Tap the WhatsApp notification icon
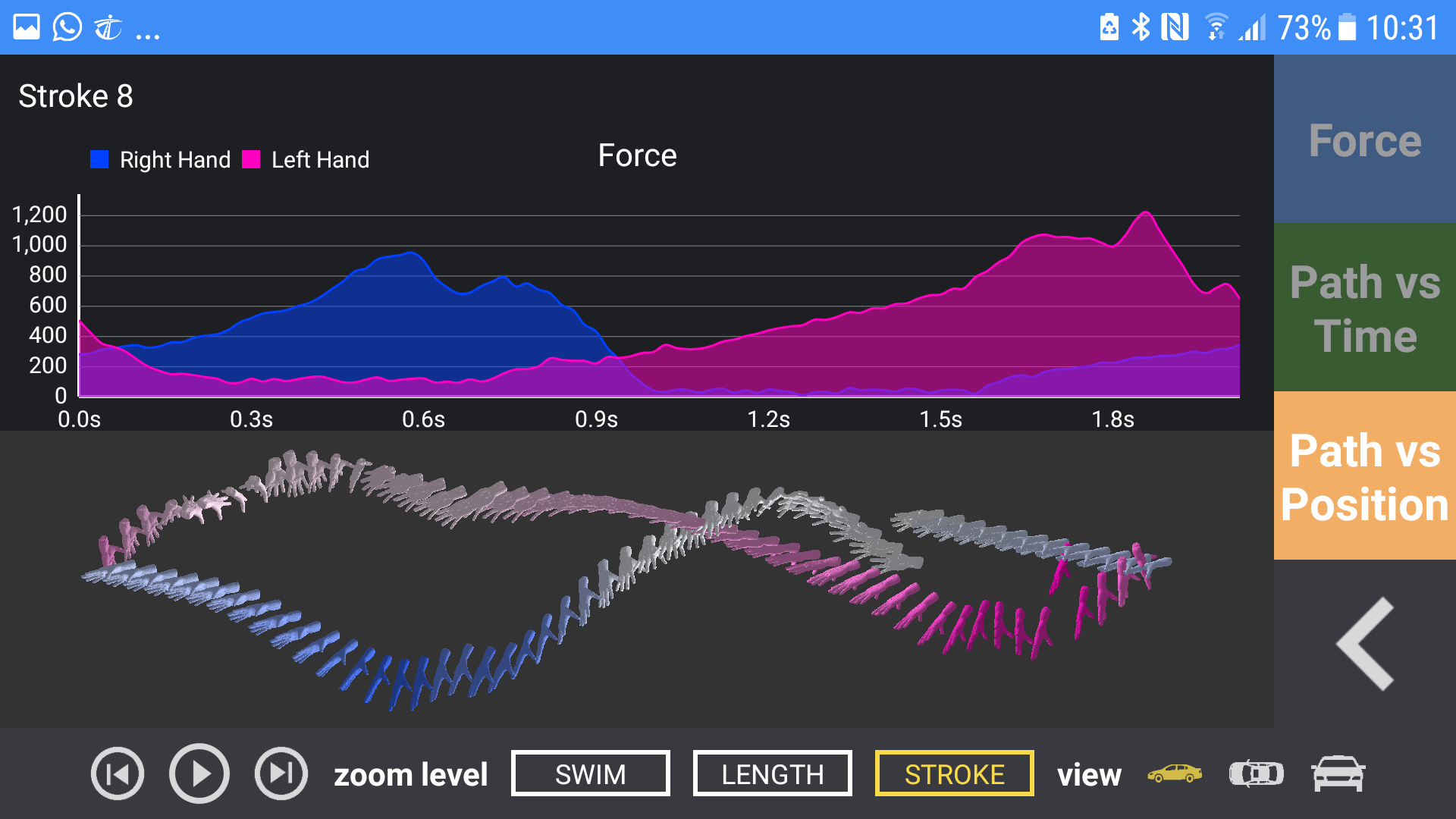Image resolution: width=1456 pixels, height=819 pixels. coord(67,28)
